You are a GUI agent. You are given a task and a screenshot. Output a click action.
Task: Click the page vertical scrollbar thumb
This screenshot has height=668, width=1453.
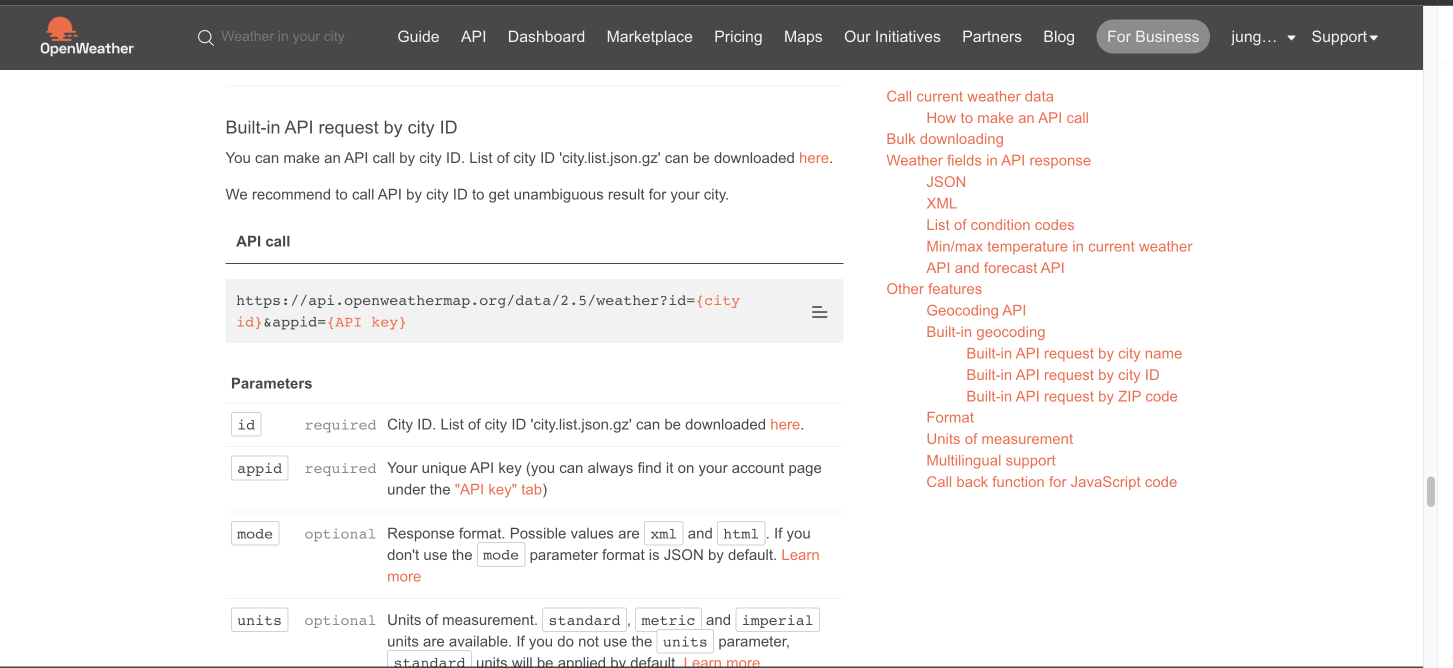pyautogui.click(x=1431, y=492)
